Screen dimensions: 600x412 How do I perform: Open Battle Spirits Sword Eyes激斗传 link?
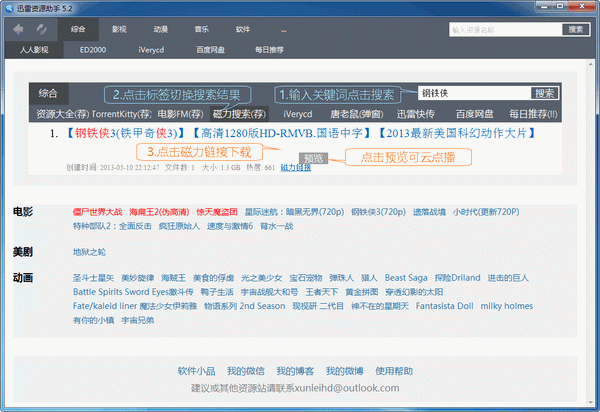click(133, 292)
